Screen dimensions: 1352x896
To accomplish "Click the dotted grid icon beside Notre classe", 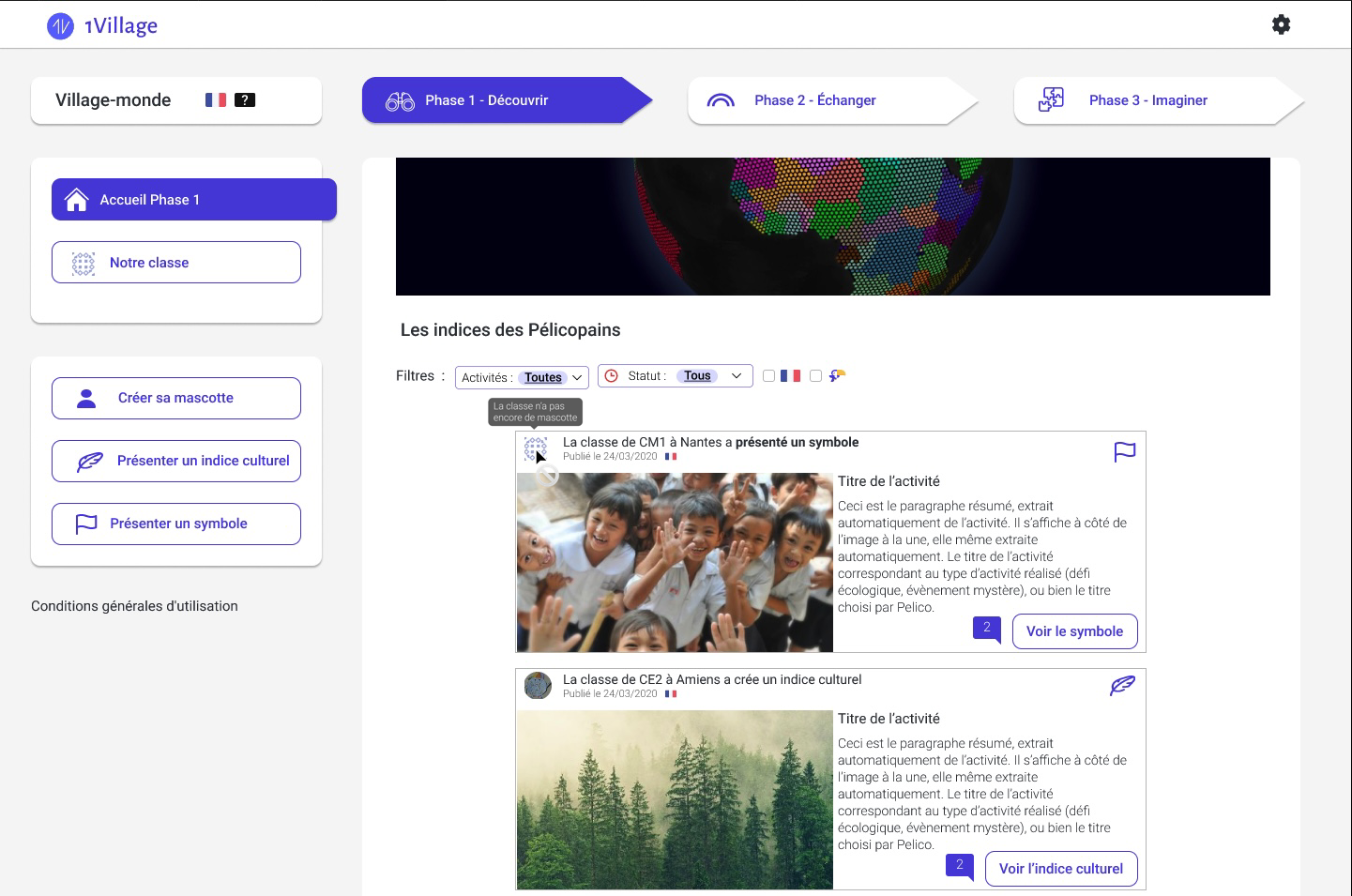I will [84, 264].
